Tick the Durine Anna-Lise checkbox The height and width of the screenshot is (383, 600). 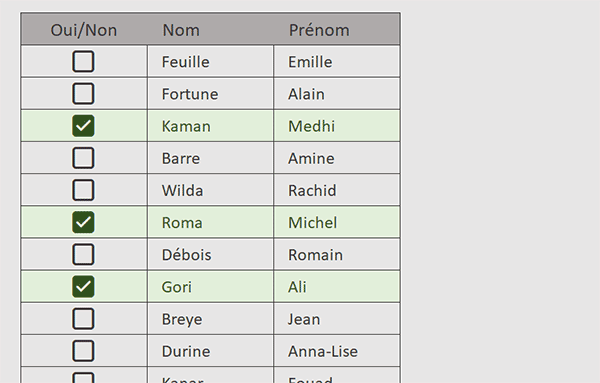[83, 350]
